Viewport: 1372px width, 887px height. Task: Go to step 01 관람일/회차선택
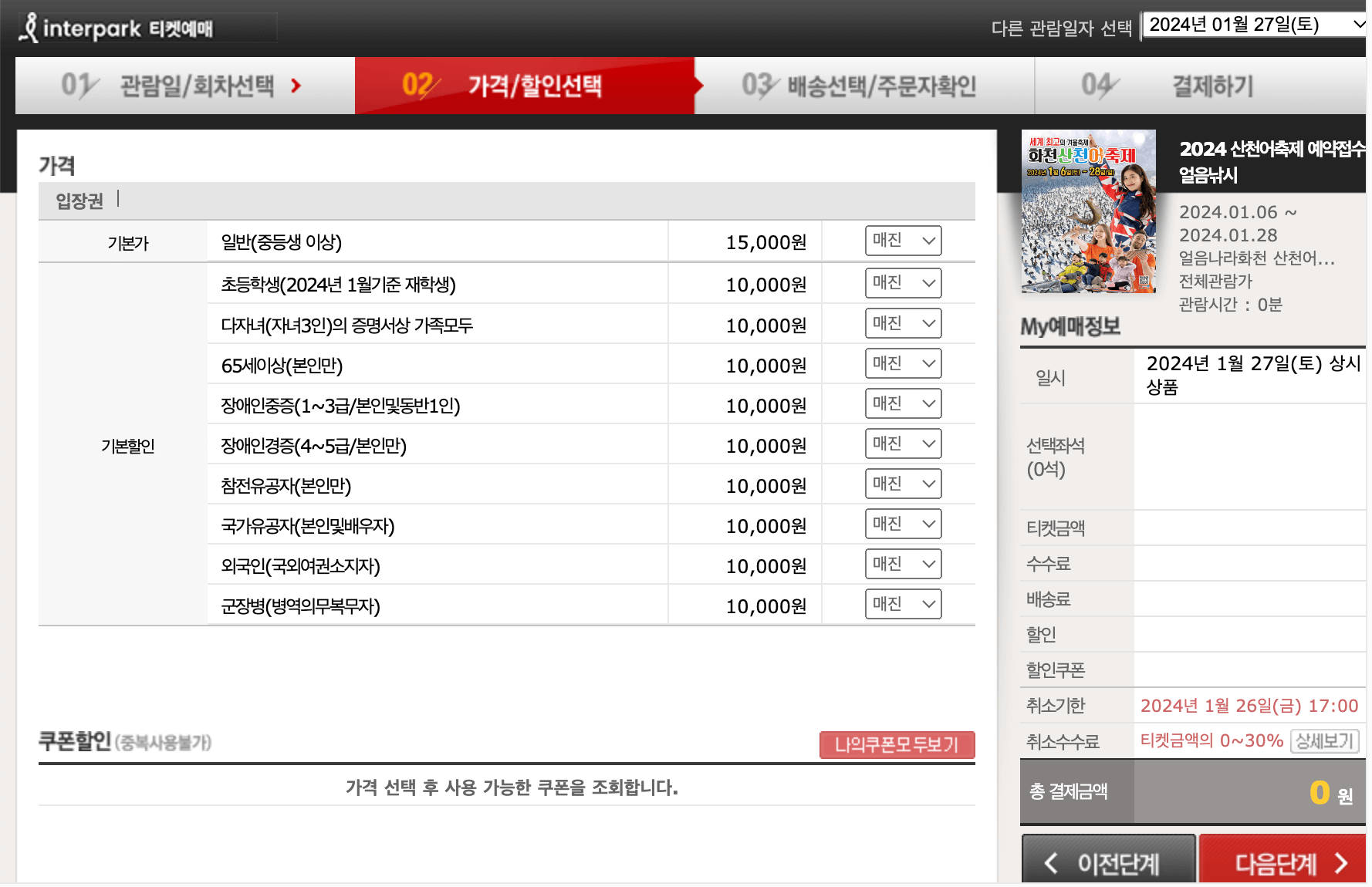point(185,86)
